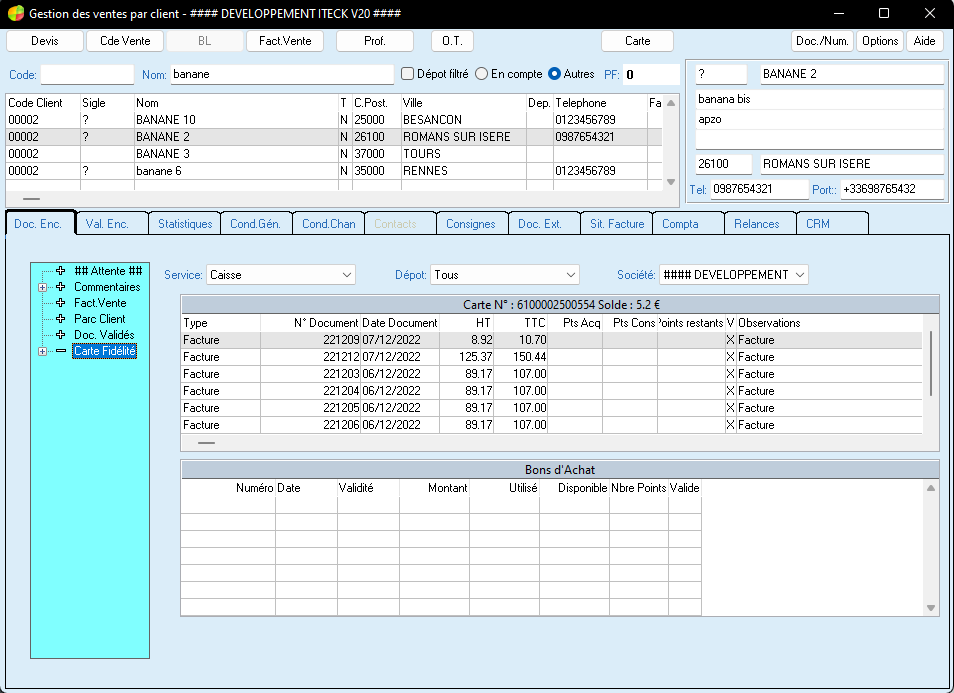Screen dimensions: 954x693
Task: Open the Société dropdown
Action: coord(734,275)
